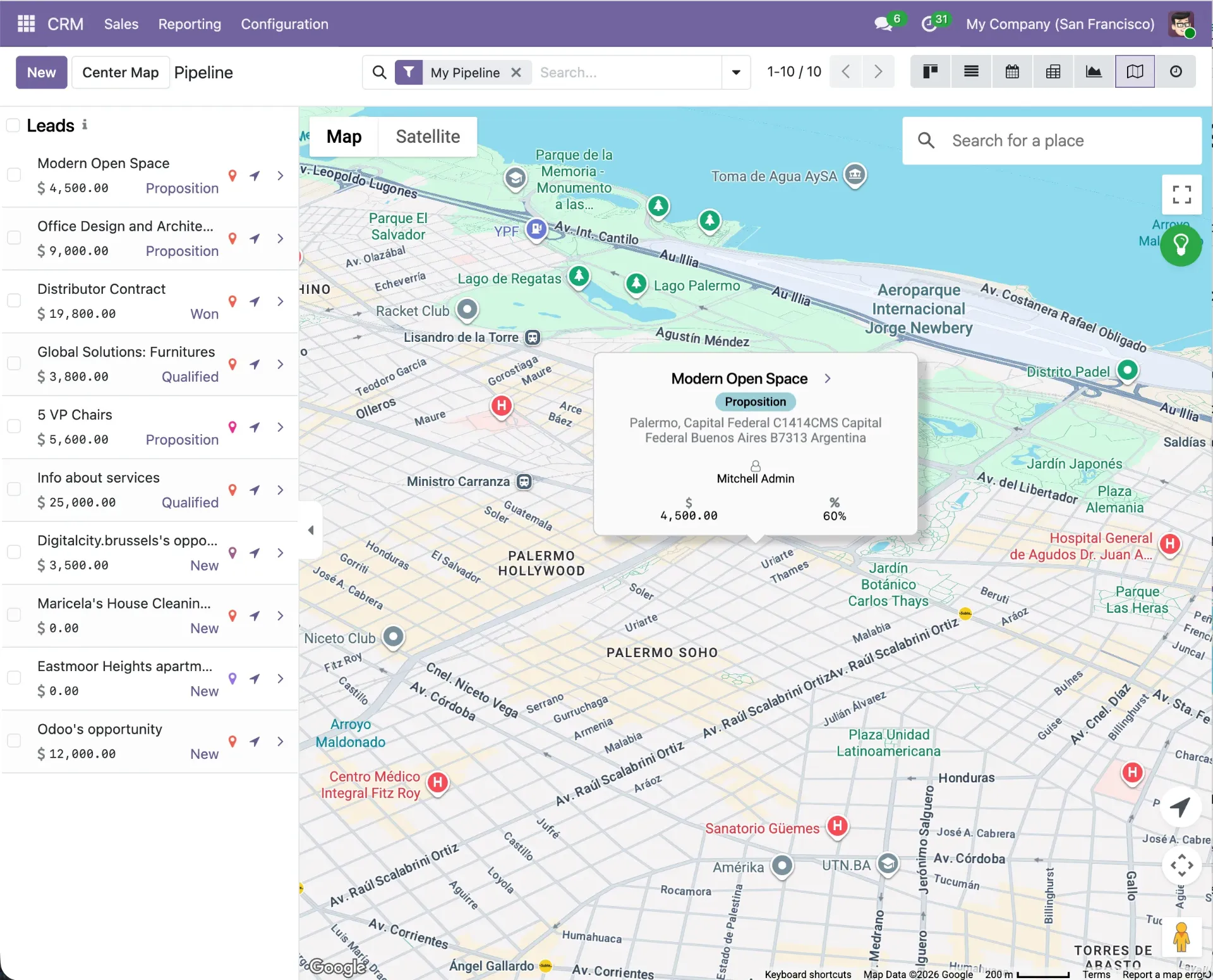
Task: Open the user avatar menu
Action: click(1181, 24)
